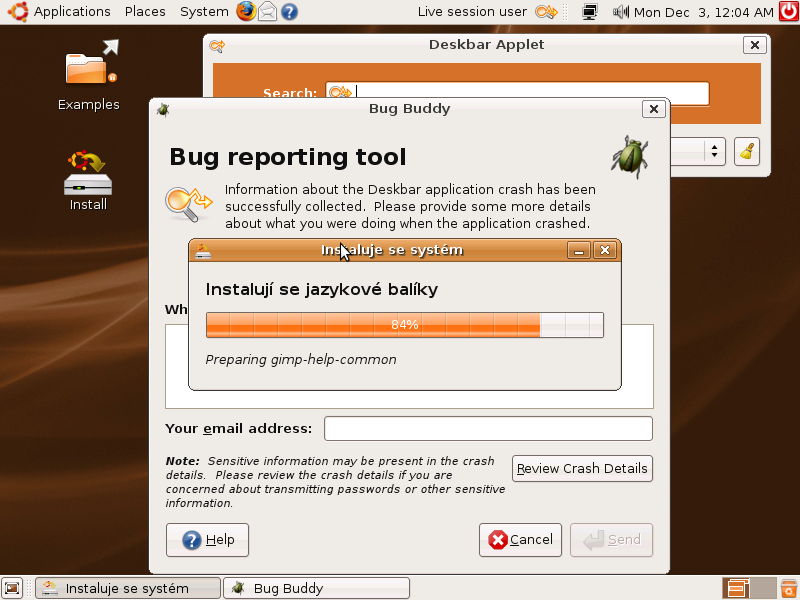Cancel the bug report
This screenshot has width=800, height=600.
pos(520,540)
